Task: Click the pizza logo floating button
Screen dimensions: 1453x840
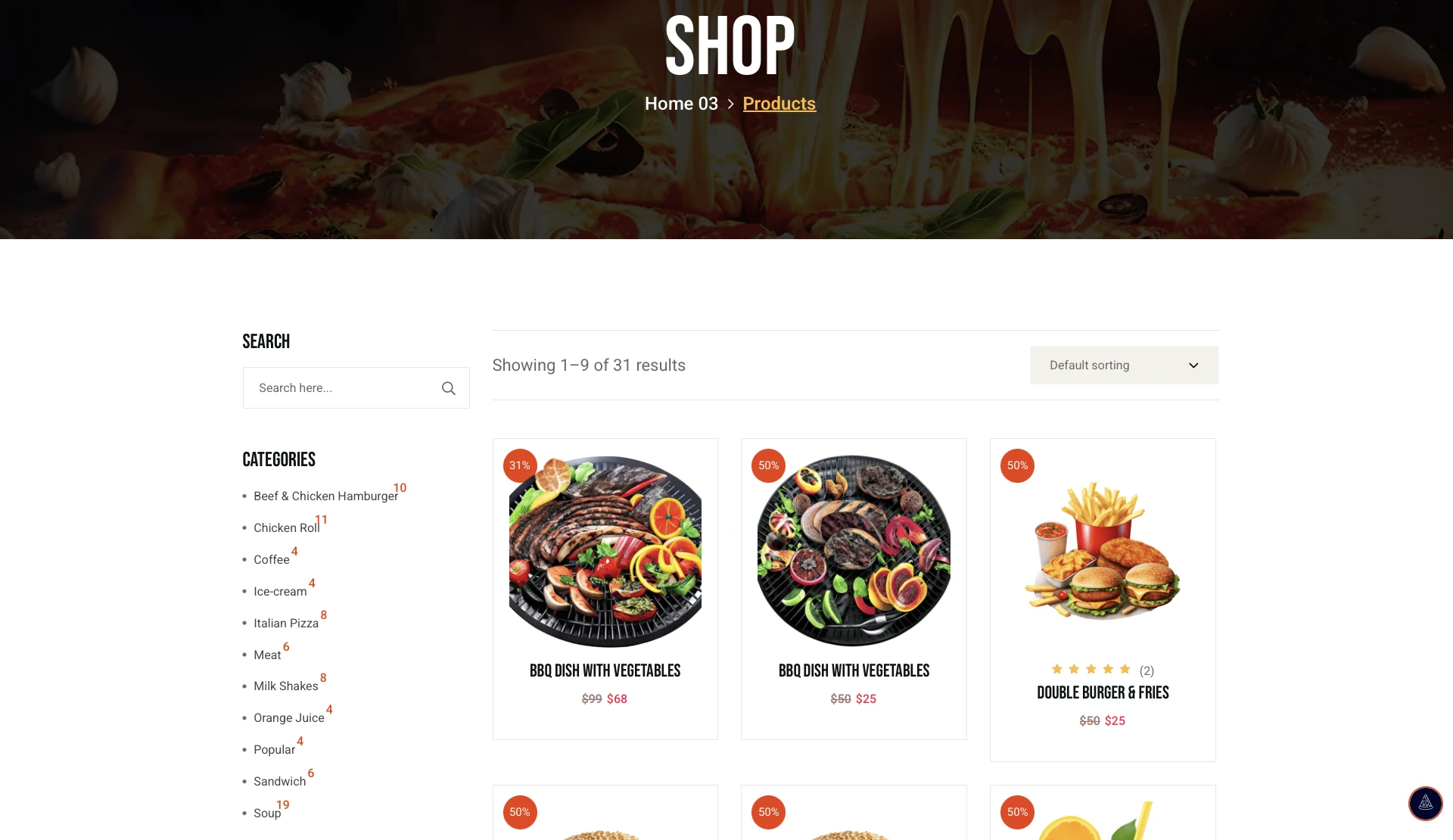Action: tap(1425, 803)
